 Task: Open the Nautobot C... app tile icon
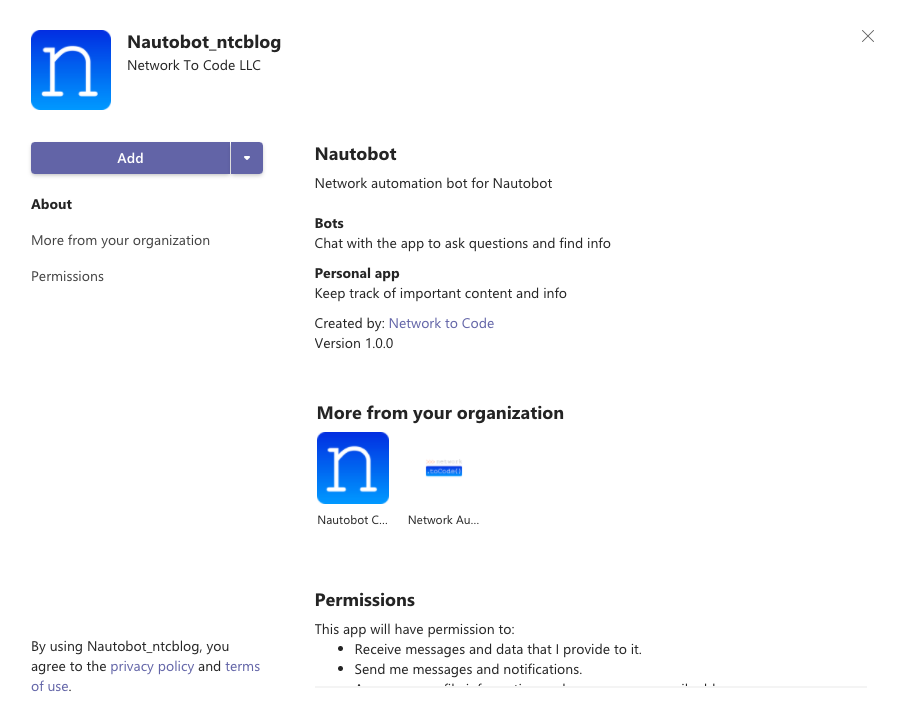click(x=353, y=468)
